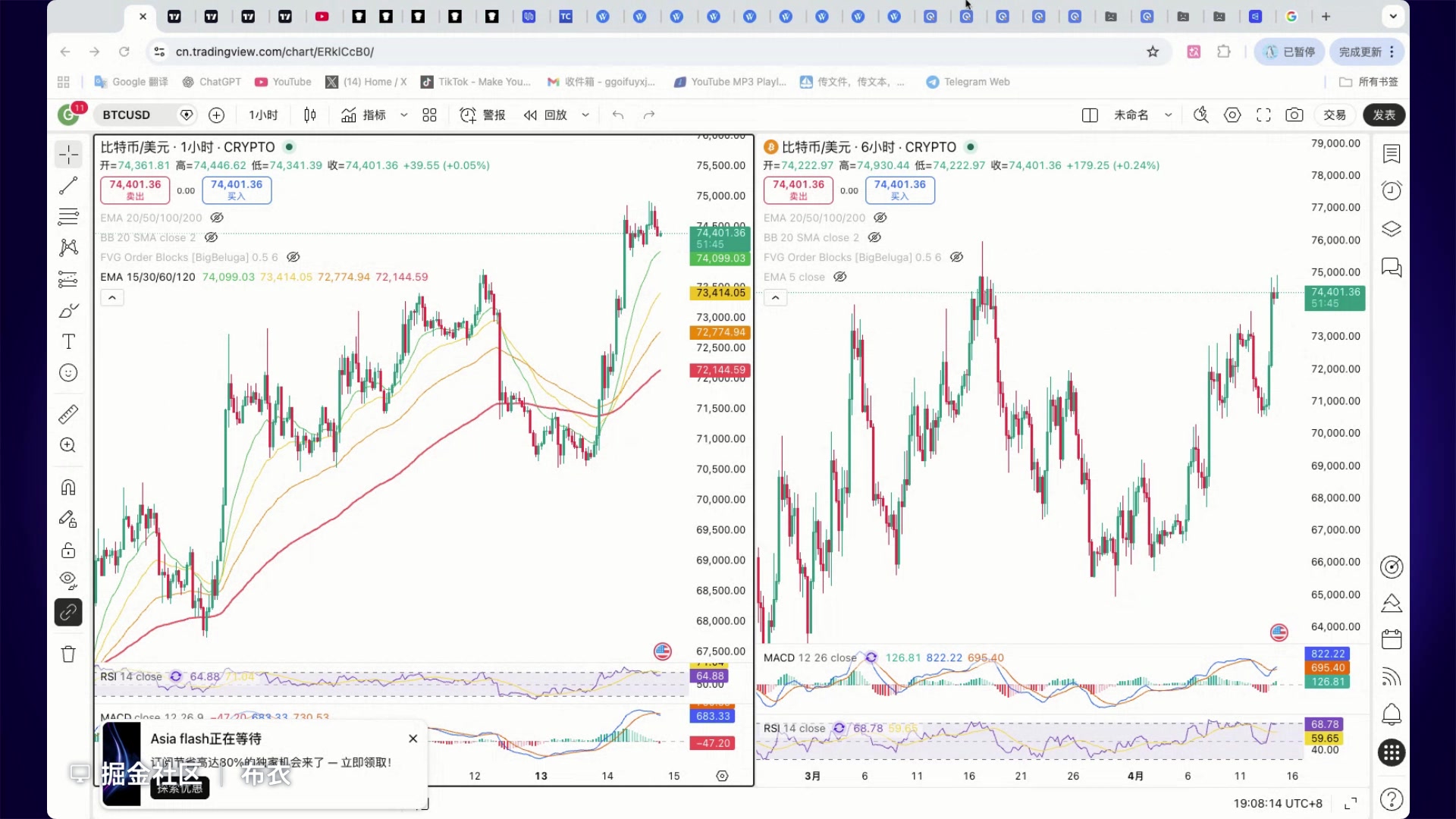Click the 74,401.36 买入 buy button on left chart

pyautogui.click(x=237, y=190)
